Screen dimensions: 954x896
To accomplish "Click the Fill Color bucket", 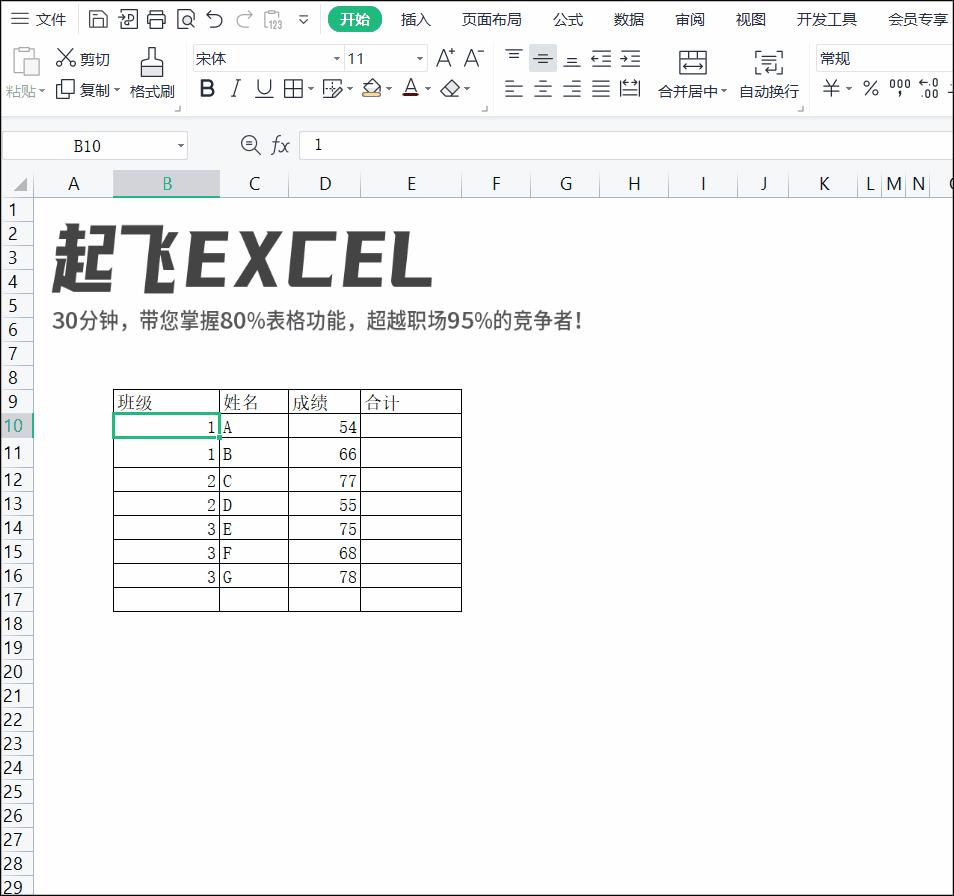I will (x=371, y=89).
